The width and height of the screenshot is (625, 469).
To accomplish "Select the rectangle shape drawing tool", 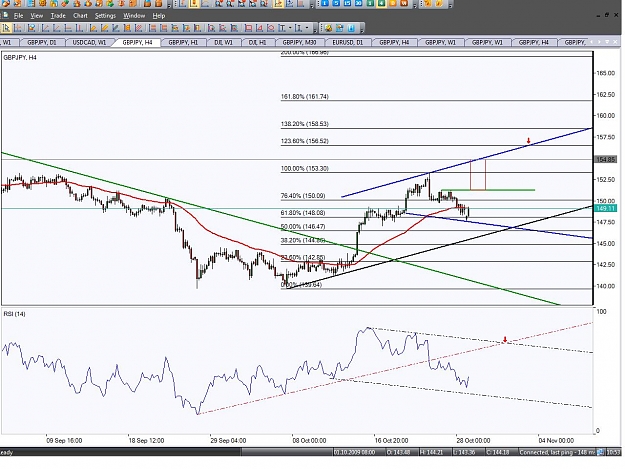I will pyautogui.click(x=248, y=28).
